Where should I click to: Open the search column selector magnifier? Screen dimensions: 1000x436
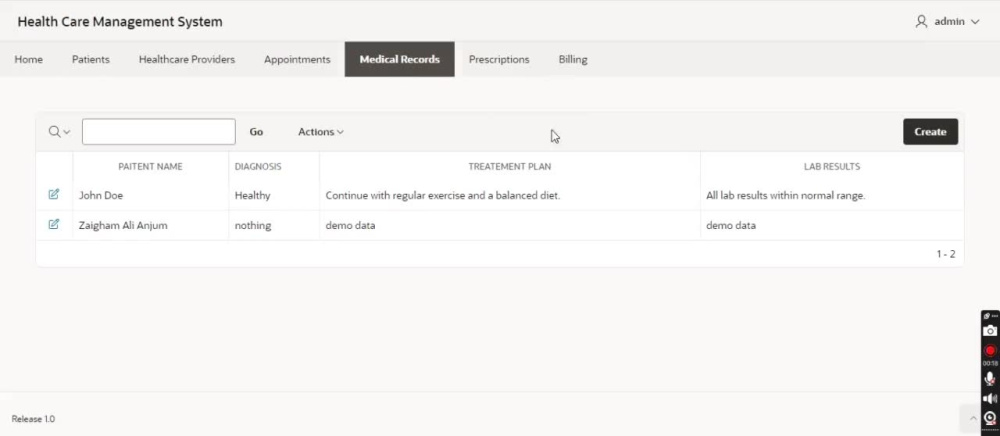[x=59, y=132]
